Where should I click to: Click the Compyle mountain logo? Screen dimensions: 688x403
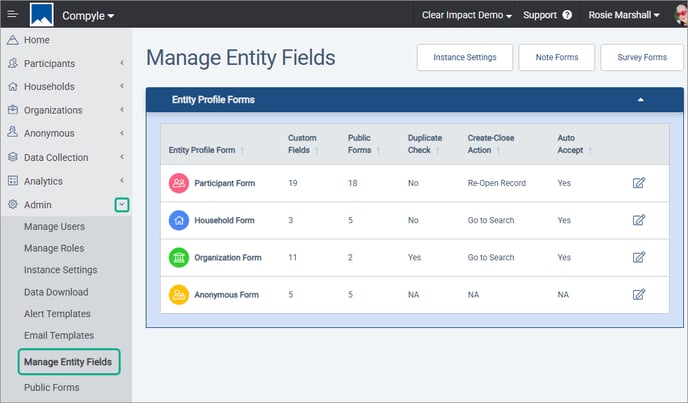[42, 14]
